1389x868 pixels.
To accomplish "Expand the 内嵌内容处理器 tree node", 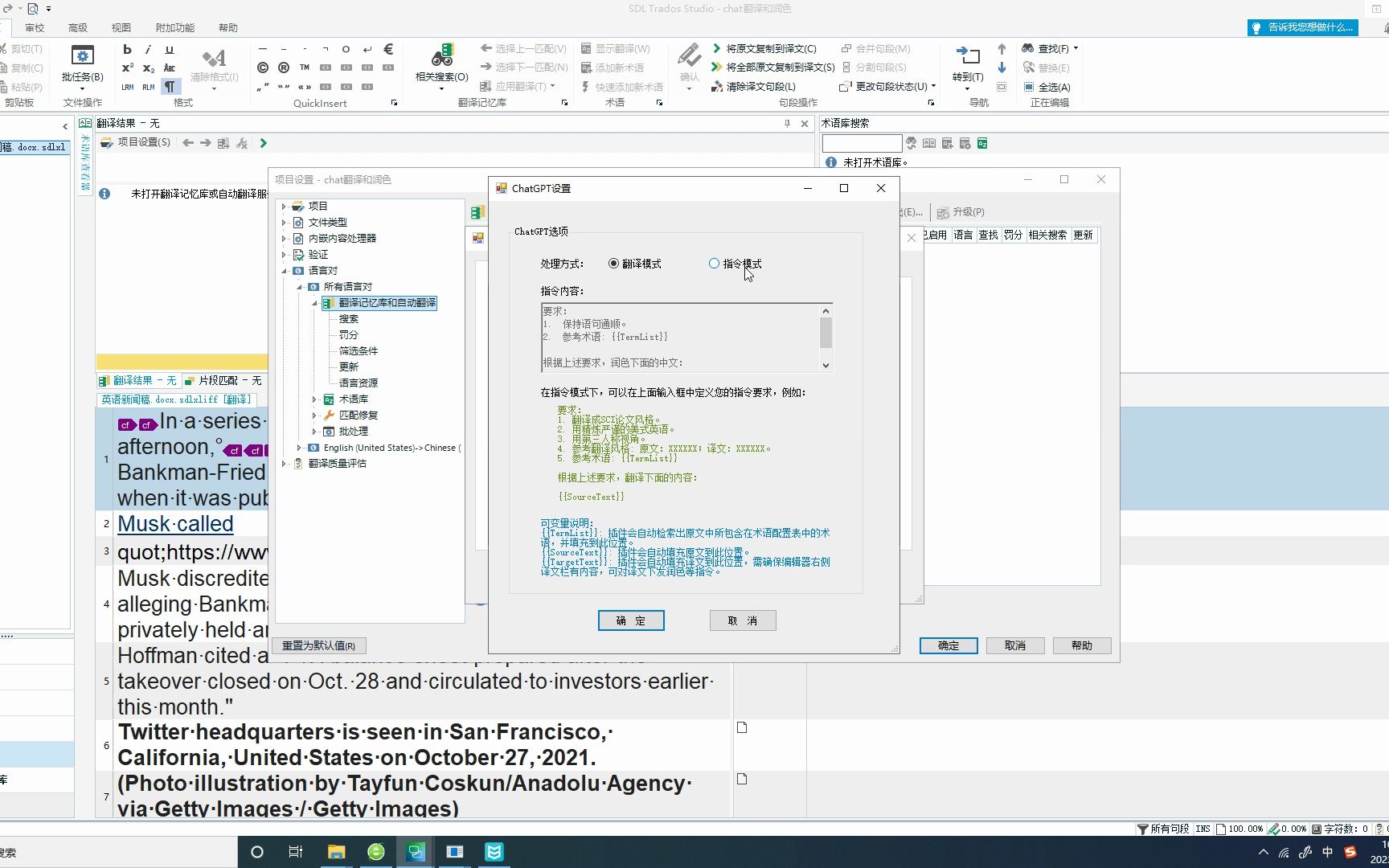I will [x=284, y=239].
